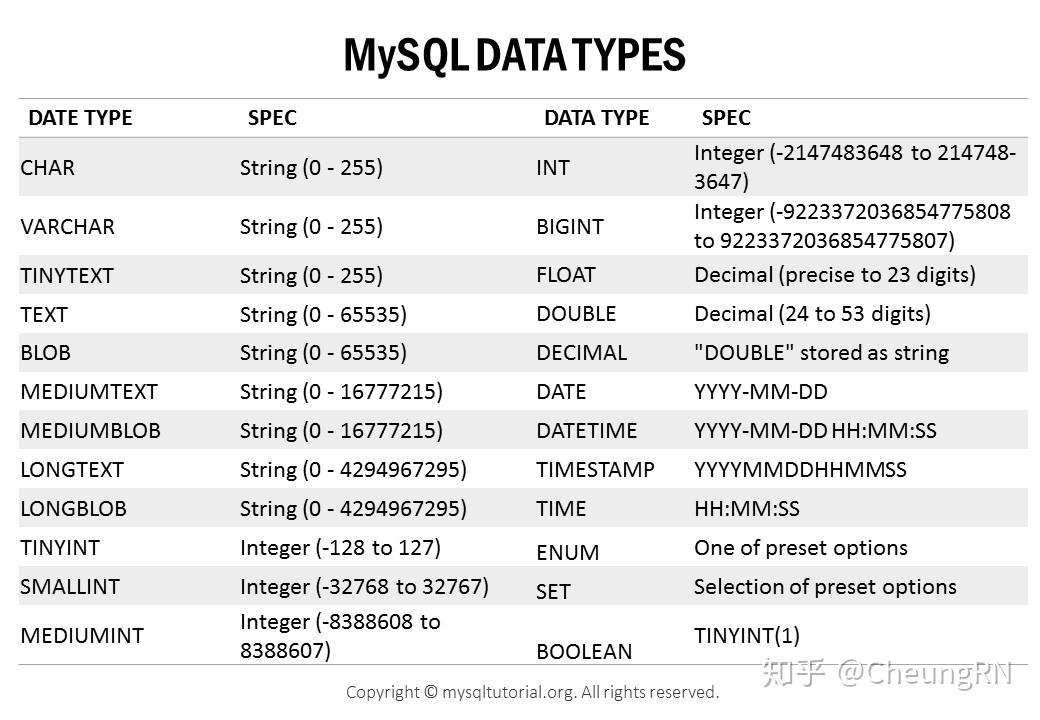The height and width of the screenshot is (720, 1040).
Task: Click the SMALLINT row label
Action: tap(70, 587)
